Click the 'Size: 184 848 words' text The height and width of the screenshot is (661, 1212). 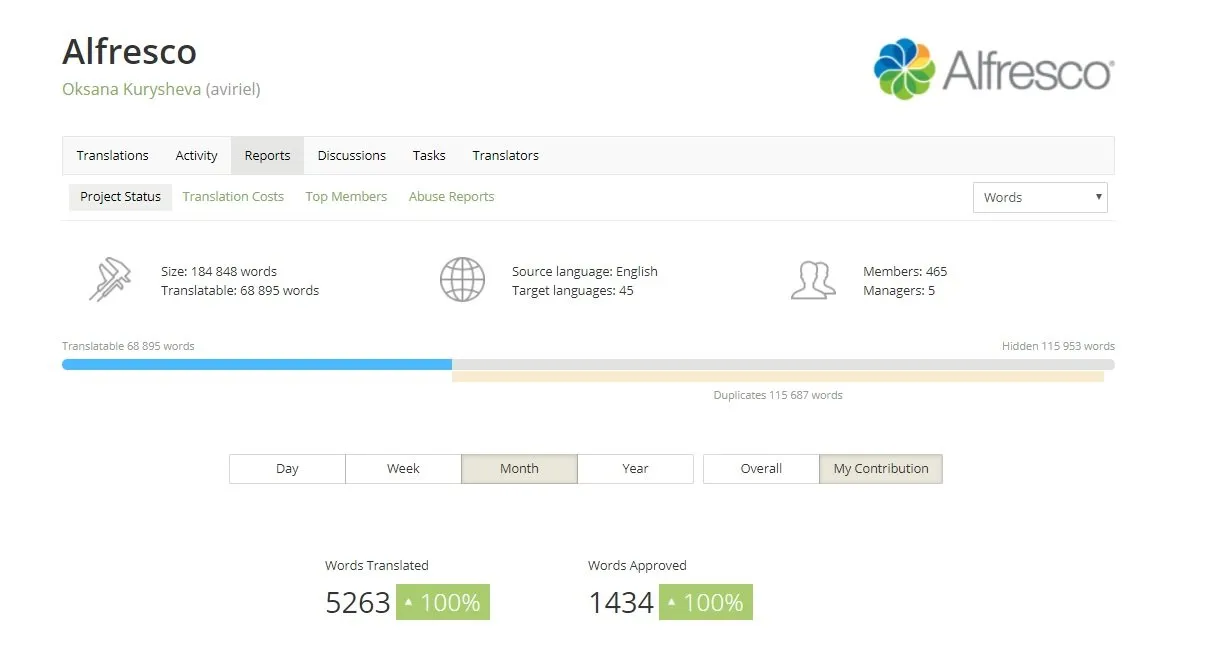[x=219, y=272]
